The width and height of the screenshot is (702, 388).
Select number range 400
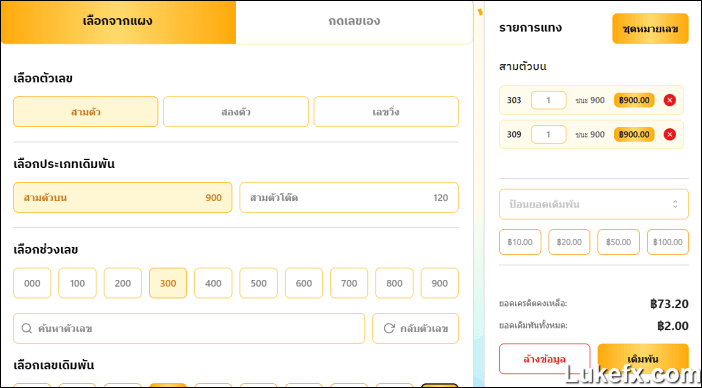pos(213,283)
